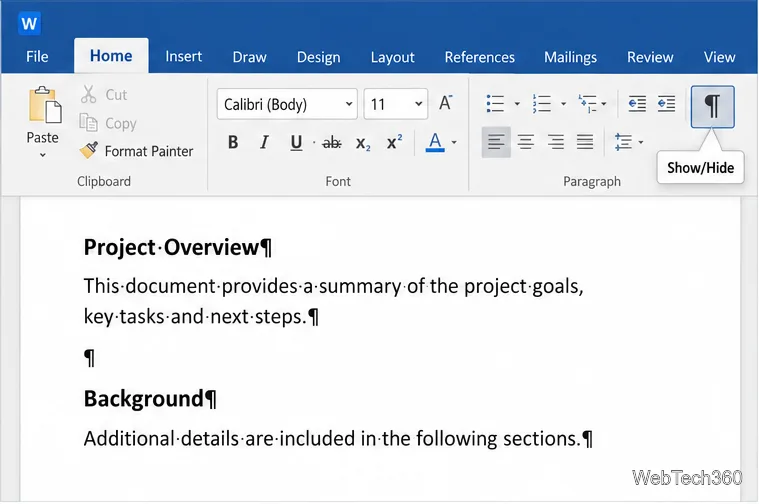
Task: Click the Copy button
Action: coord(108,123)
